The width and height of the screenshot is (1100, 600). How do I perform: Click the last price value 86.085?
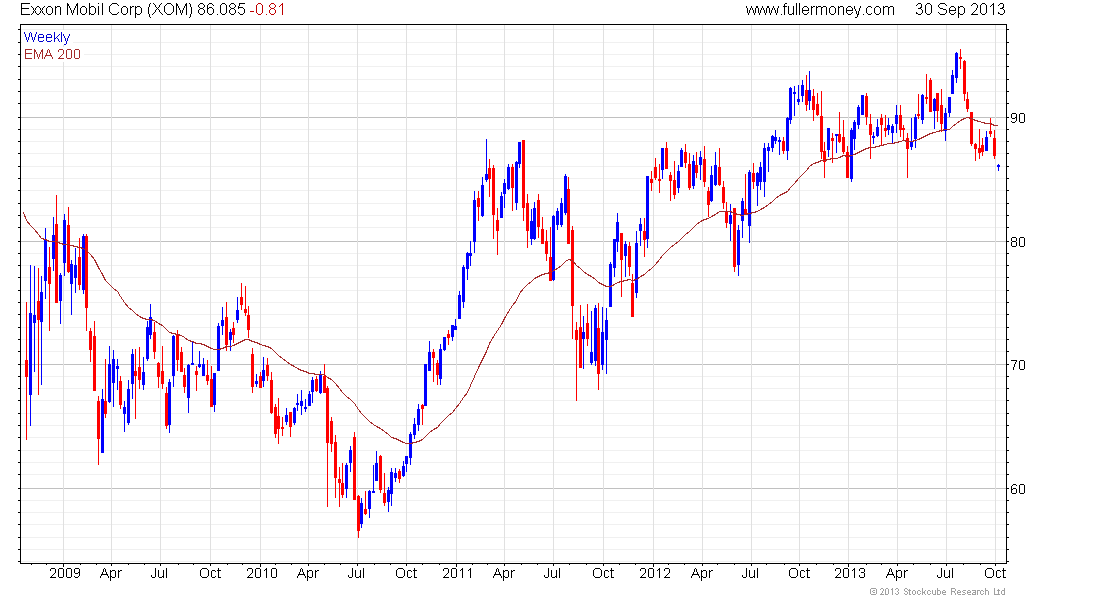point(221,10)
